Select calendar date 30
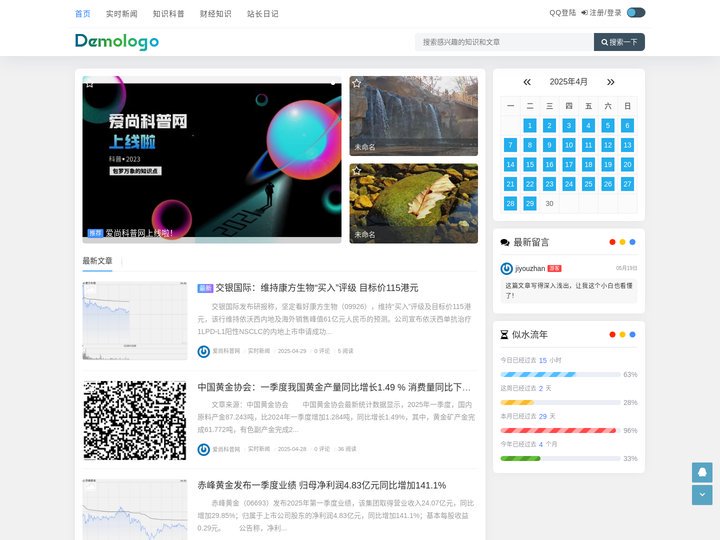The height and width of the screenshot is (540, 720). point(549,203)
